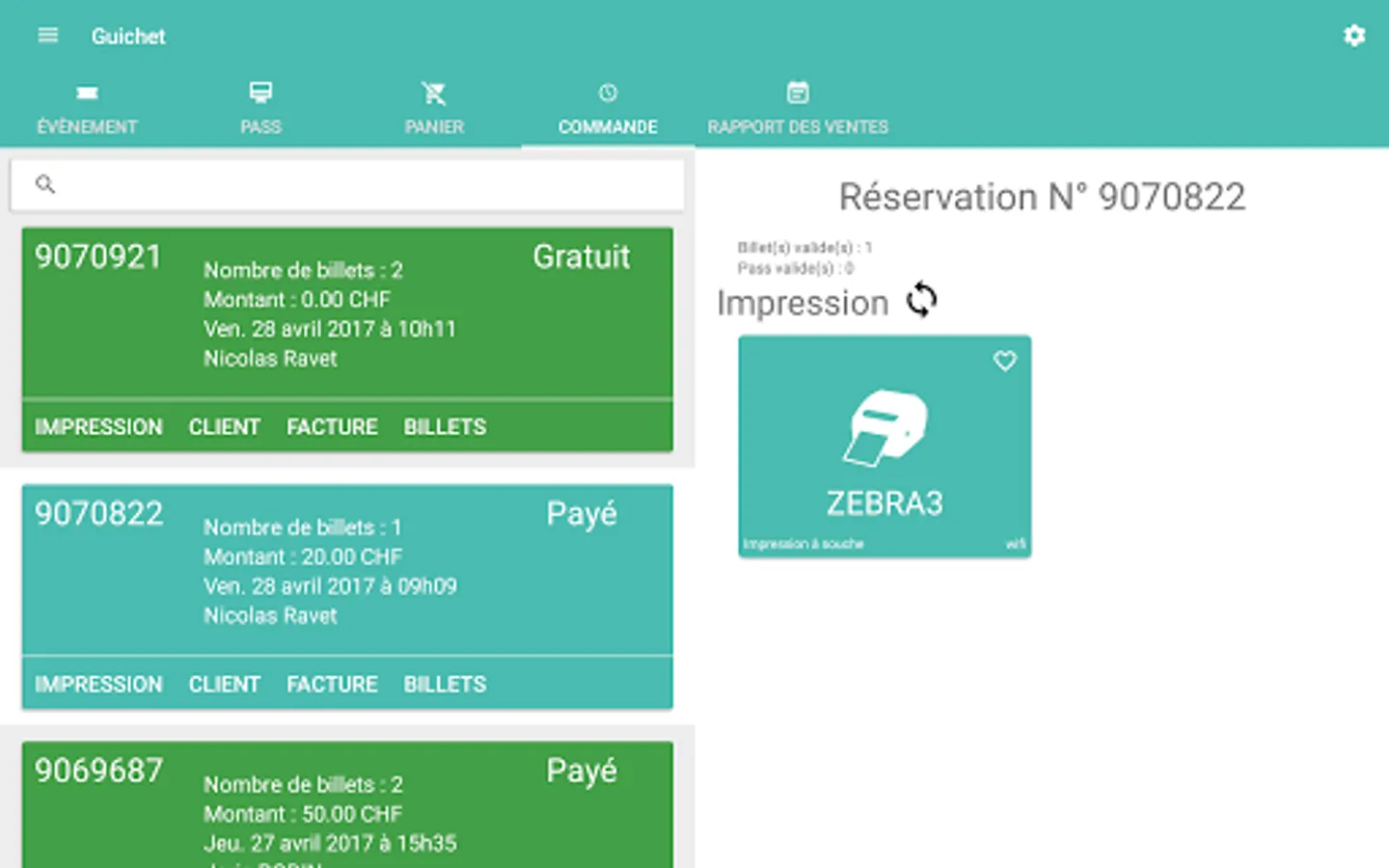Click 'Jeu. 27 avril 2017 à 15h35'
Screen dimensions: 1389x868
click(330, 844)
